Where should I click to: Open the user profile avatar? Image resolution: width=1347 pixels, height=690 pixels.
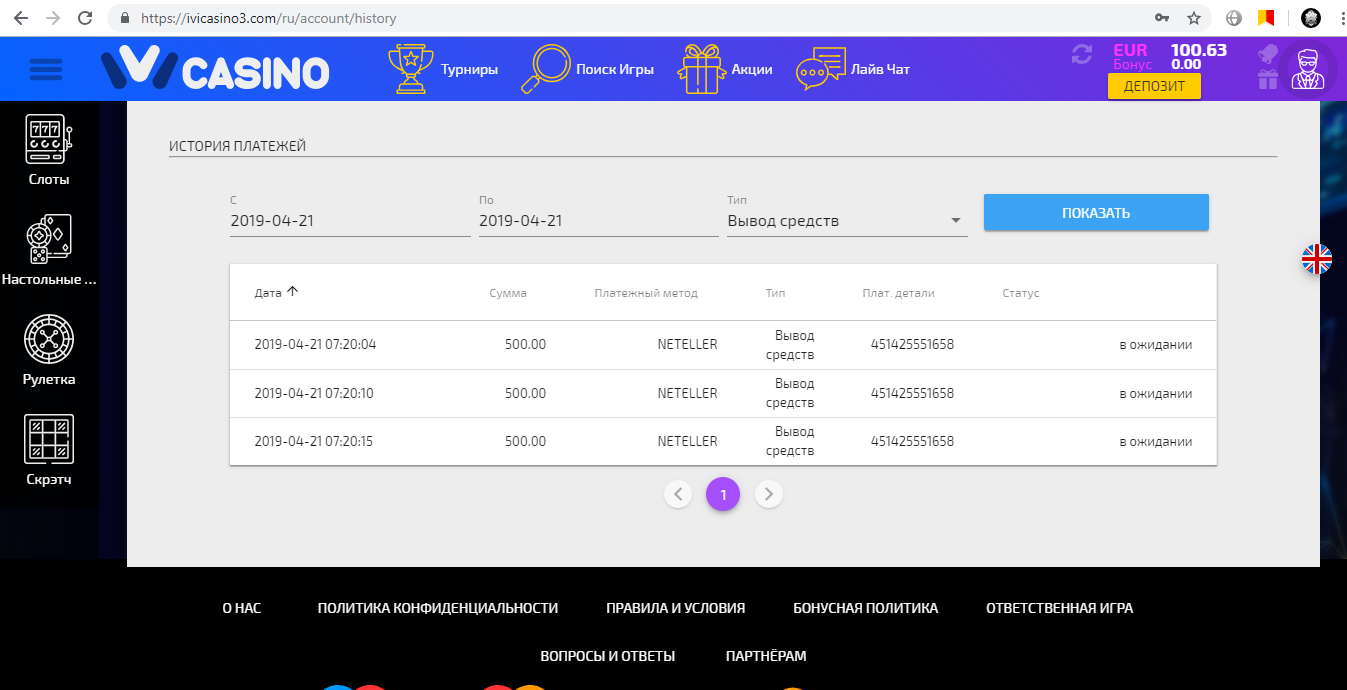[x=1311, y=69]
